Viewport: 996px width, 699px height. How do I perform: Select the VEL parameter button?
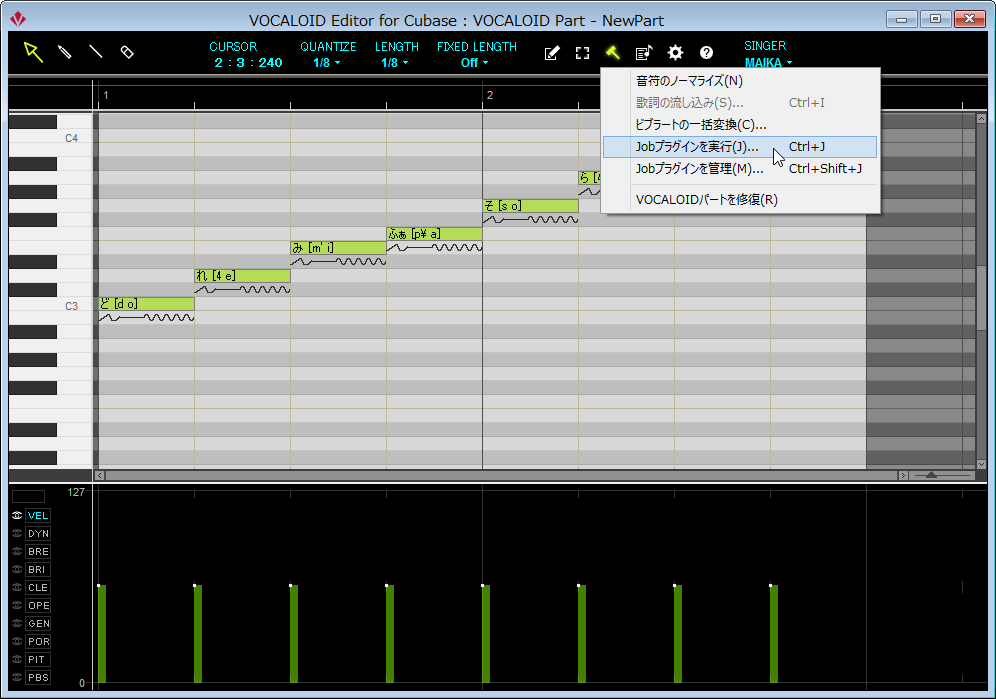coord(38,515)
